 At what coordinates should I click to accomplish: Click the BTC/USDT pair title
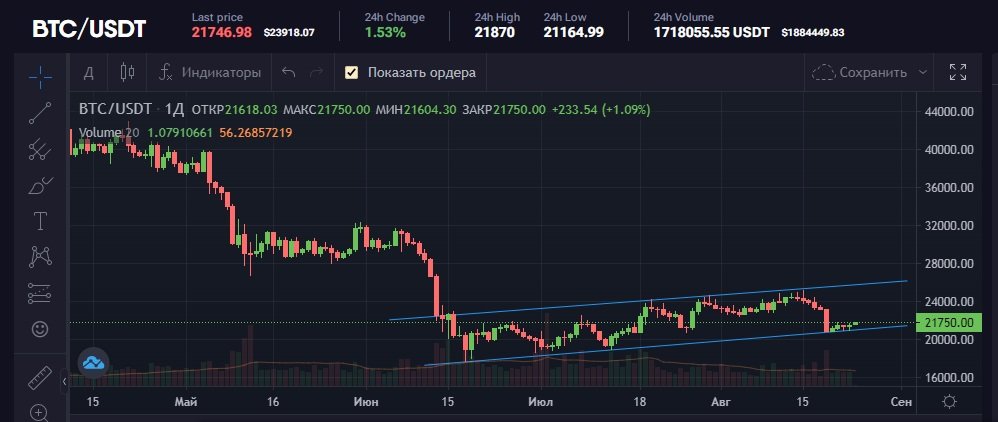click(x=89, y=29)
